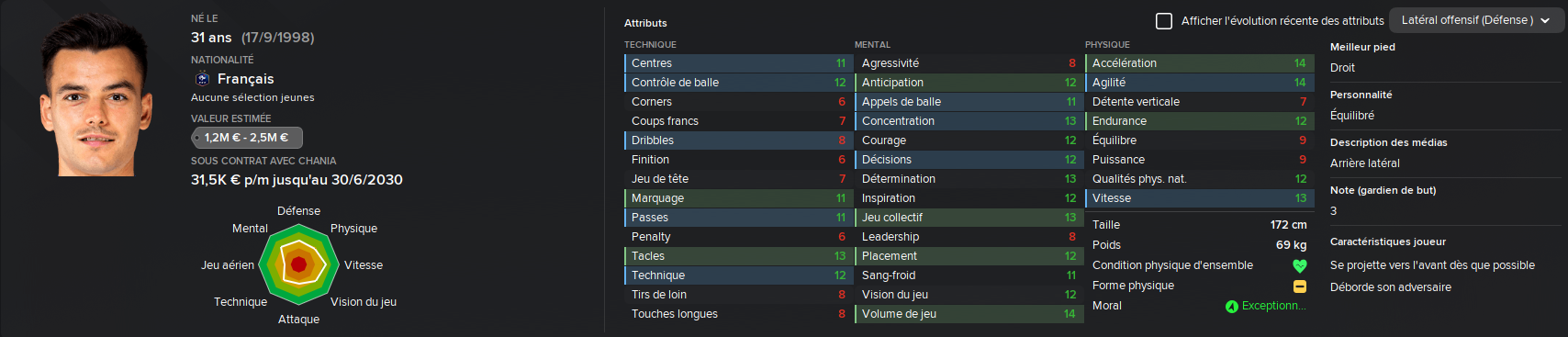Enable the recent attribute evolution checkbox
Screen dimensions: 1568x337
tap(1164, 20)
